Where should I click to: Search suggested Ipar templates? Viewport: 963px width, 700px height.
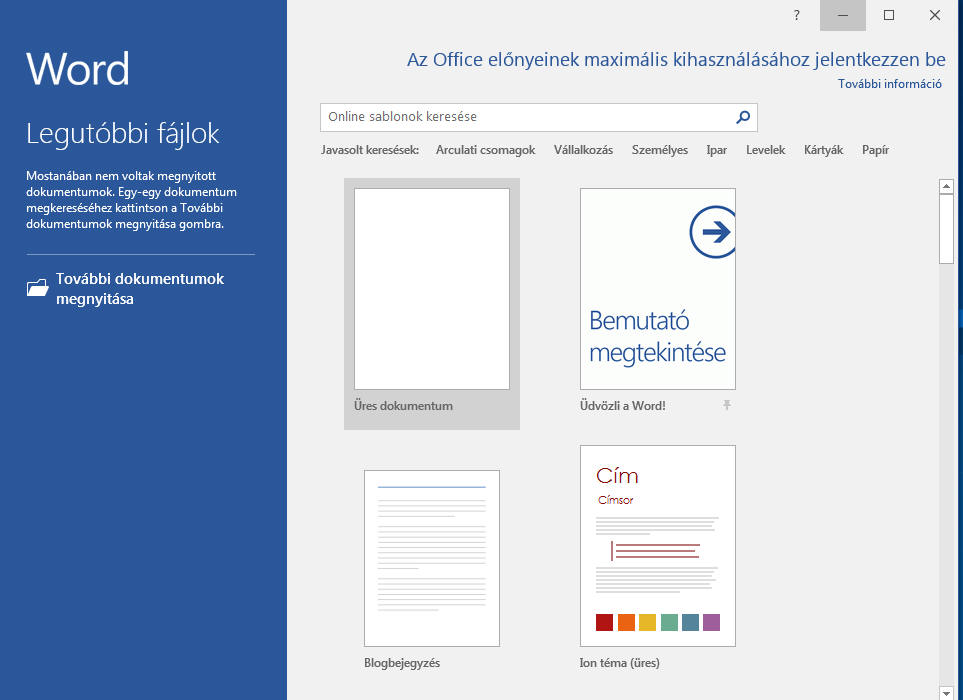(717, 150)
